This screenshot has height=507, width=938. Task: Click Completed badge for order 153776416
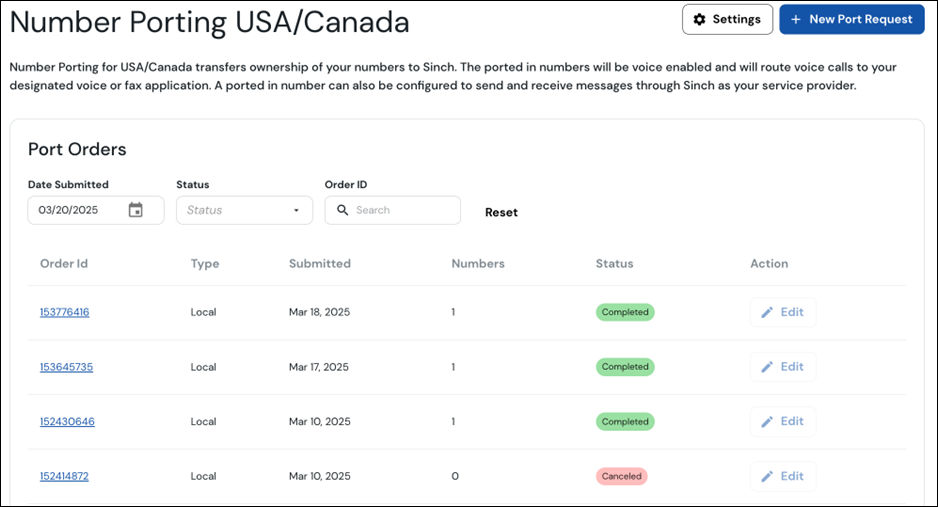[625, 312]
